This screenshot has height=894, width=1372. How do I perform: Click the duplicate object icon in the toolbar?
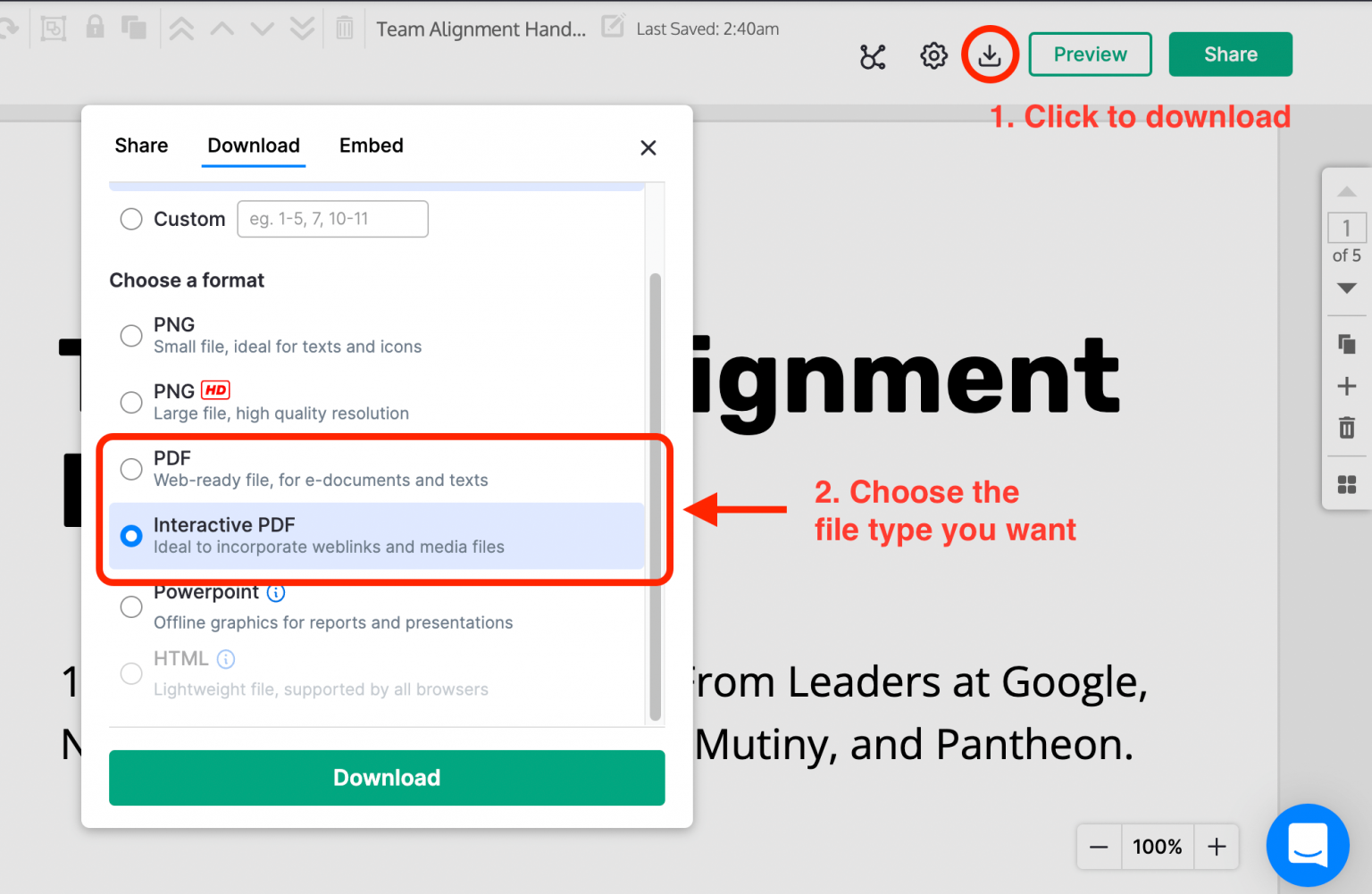pyautogui.click(x=134, y=28)
